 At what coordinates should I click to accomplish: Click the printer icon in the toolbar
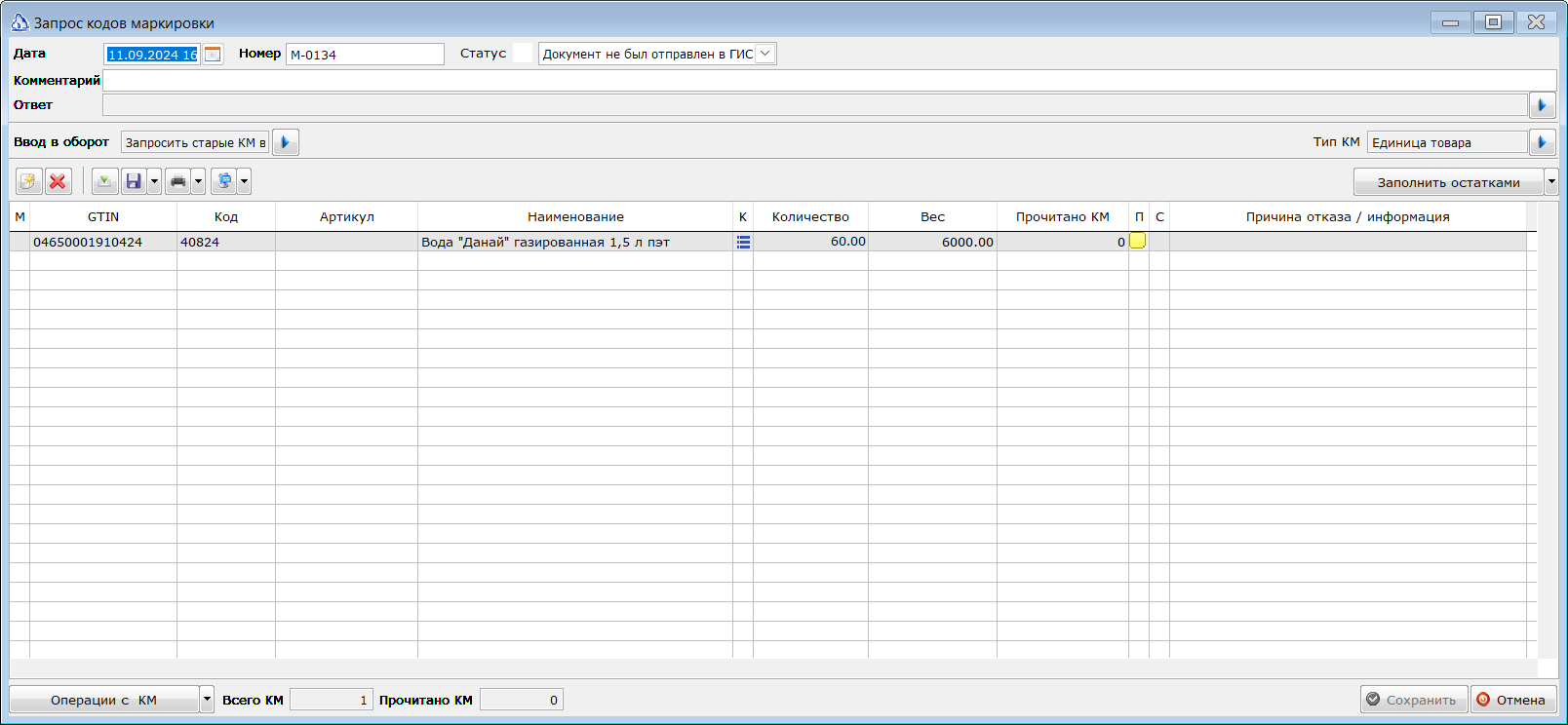click(177, 181)
